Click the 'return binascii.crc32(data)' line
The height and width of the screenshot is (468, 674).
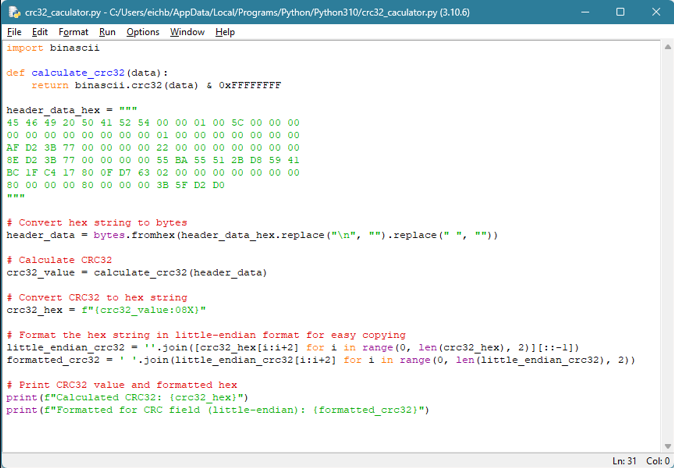(x=156, y=85)
